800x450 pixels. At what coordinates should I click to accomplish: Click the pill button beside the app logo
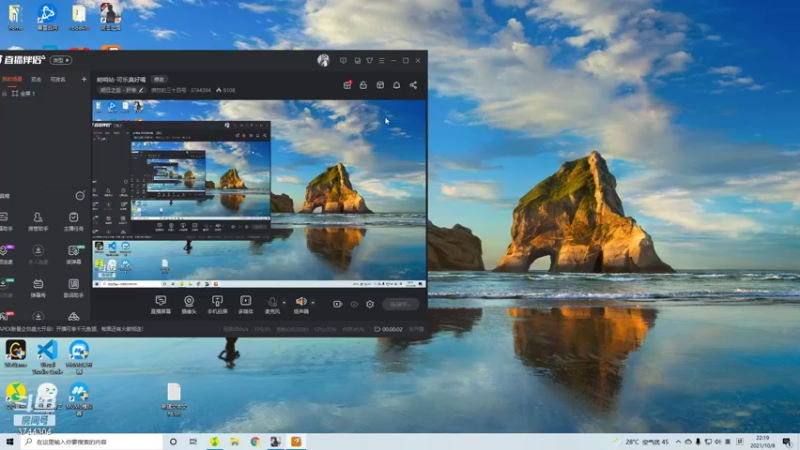pos(61,60)
